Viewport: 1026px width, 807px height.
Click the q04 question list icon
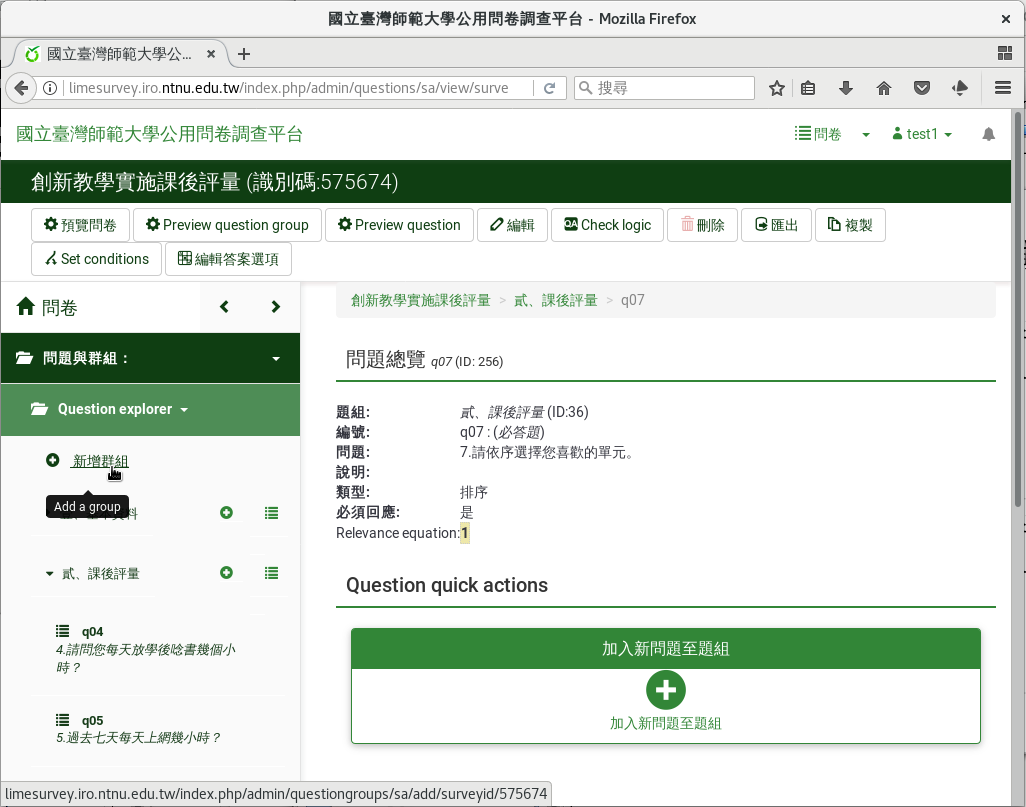pos(62,631)
